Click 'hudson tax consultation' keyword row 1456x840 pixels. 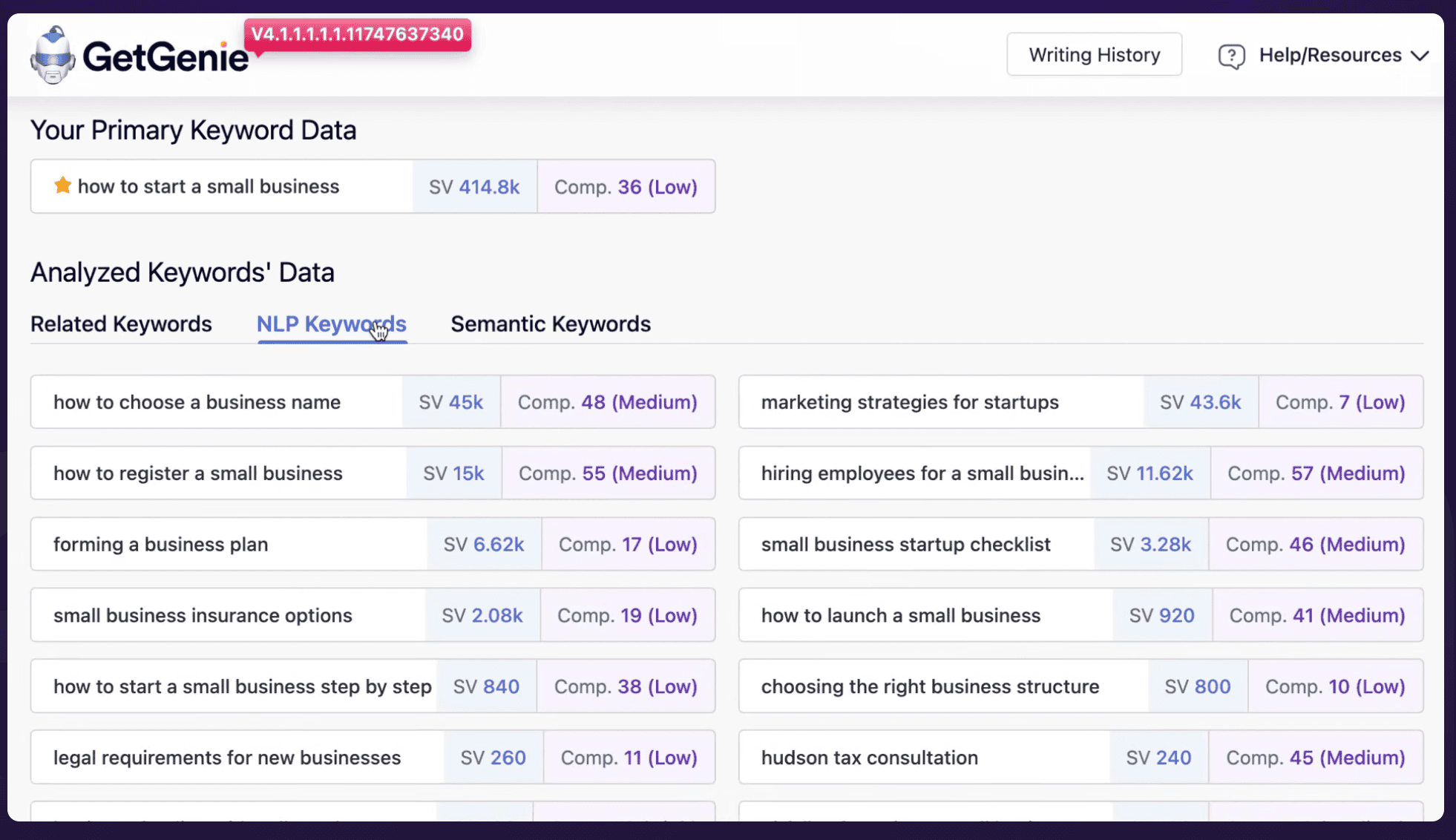click(x=869, y=758)
